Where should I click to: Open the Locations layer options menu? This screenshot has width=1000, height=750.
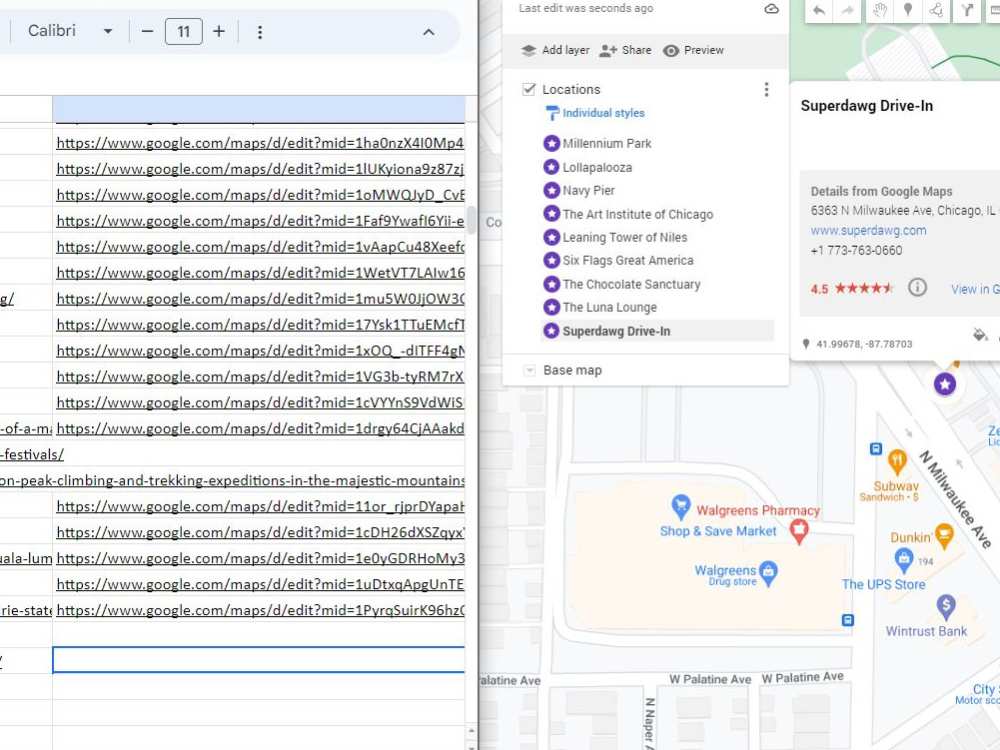pos(767,89)
